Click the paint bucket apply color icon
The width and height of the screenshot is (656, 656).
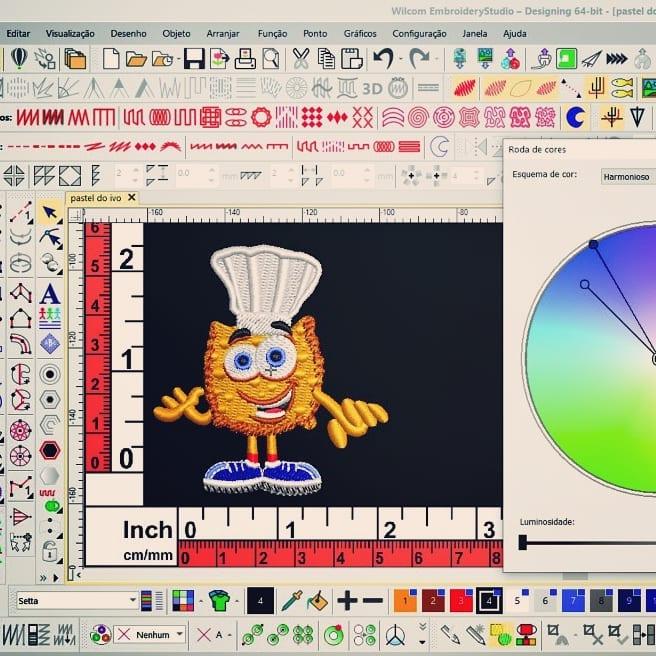point(317,600)
